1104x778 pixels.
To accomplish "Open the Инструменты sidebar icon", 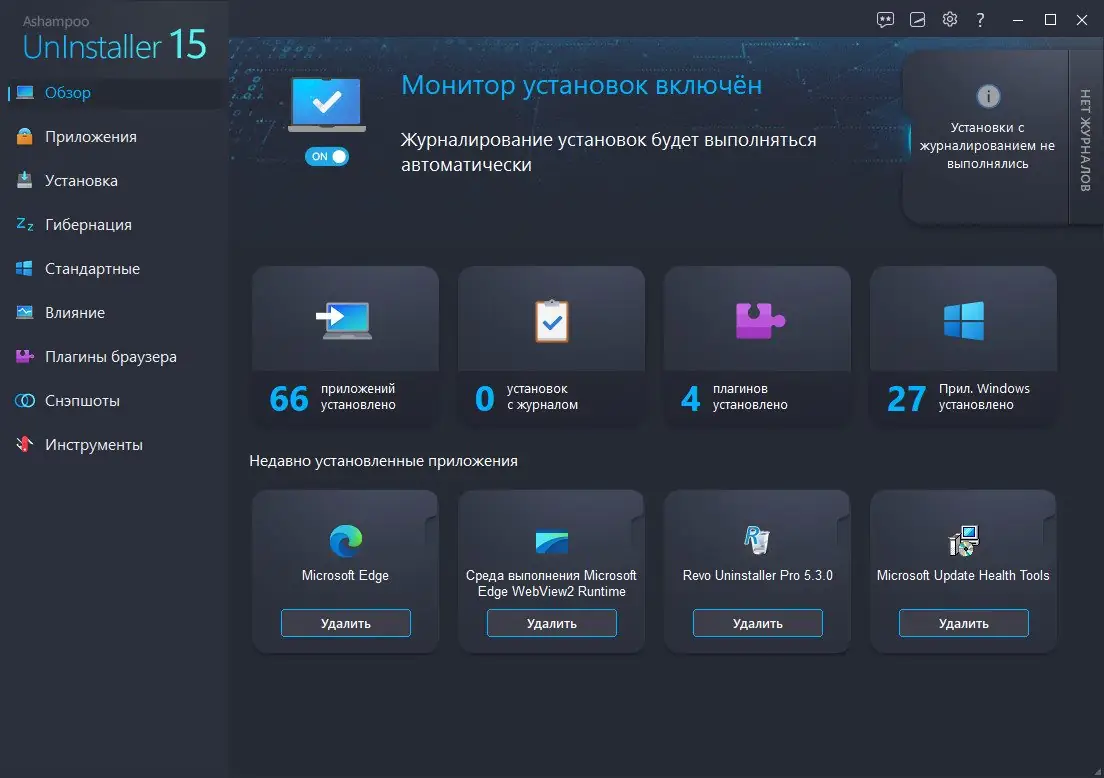I will [23, 444].
